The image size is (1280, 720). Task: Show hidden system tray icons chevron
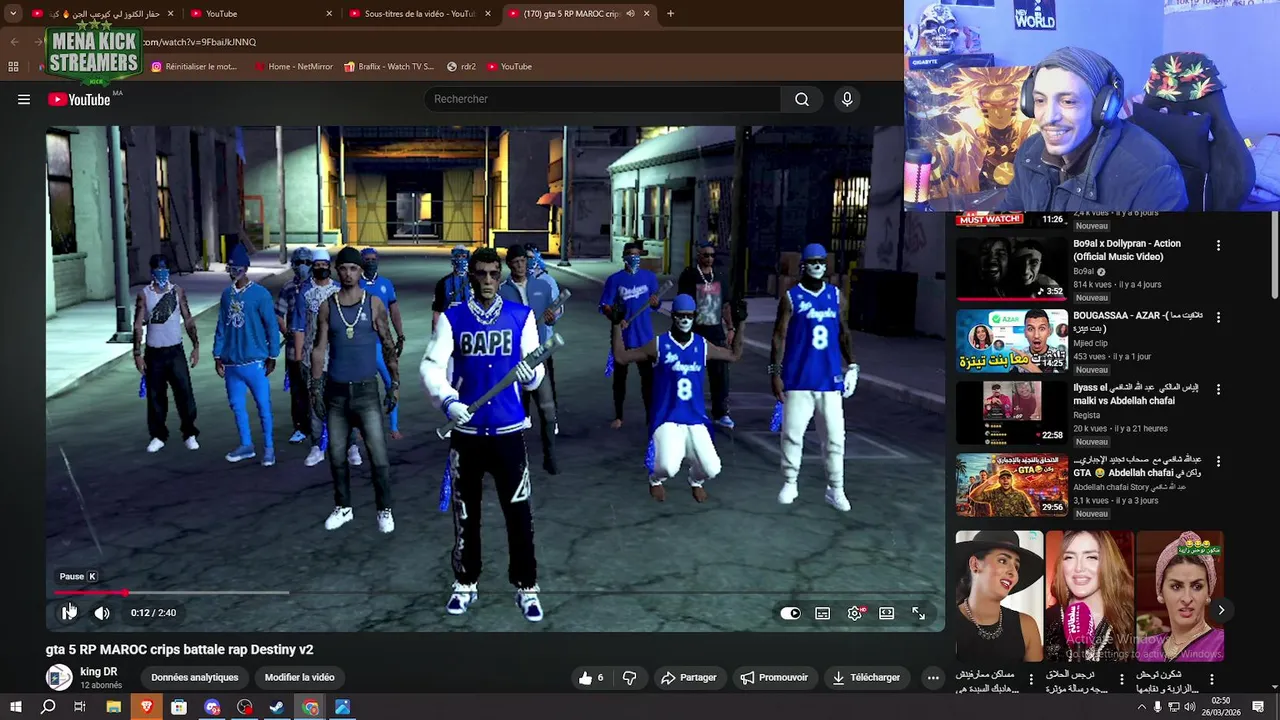click(x=1142, y=707)
